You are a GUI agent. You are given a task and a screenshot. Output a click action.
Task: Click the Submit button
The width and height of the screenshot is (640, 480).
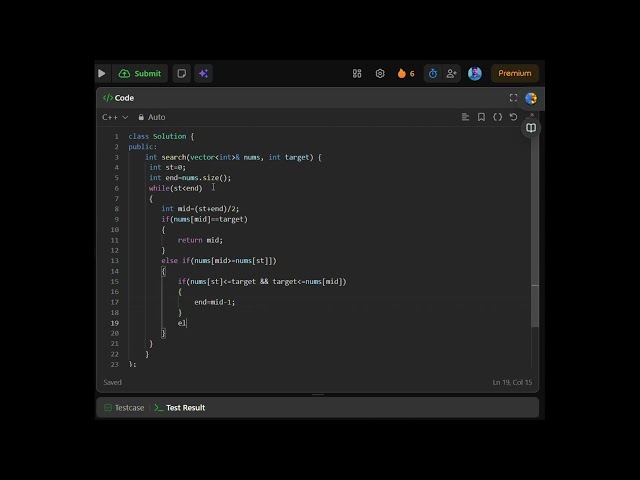[x=140, y=73]
